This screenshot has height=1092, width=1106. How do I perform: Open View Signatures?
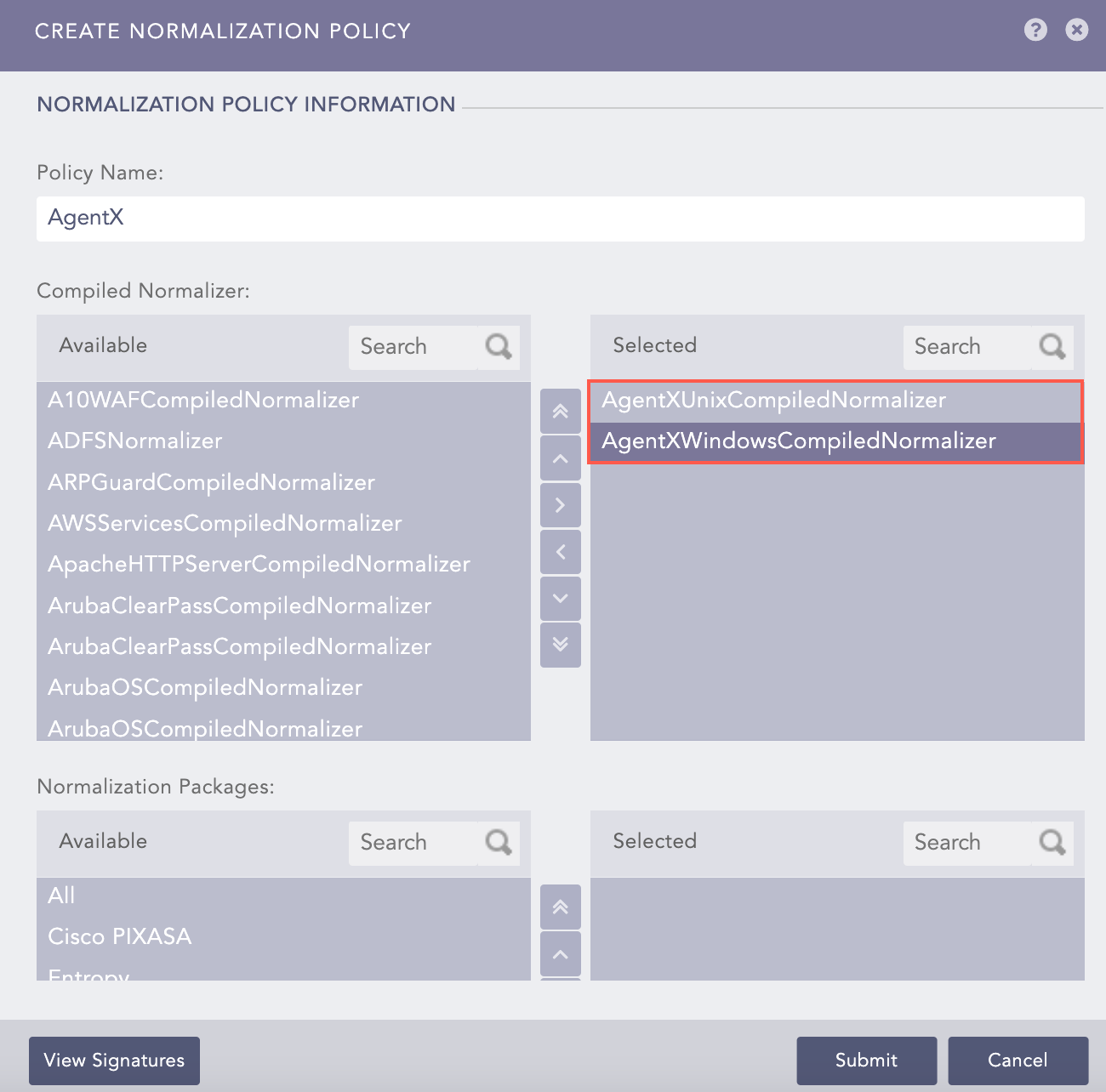coord(114,1061)
